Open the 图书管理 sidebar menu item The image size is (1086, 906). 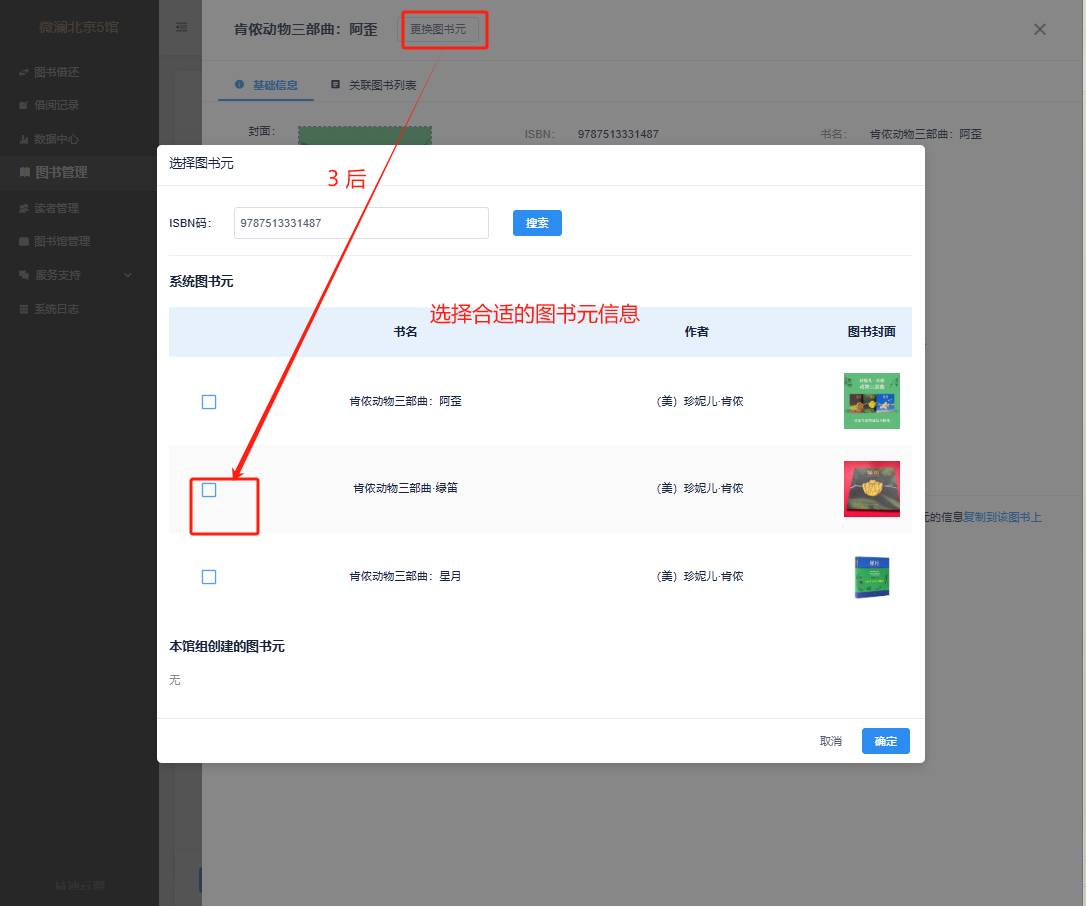pos(60,173)
